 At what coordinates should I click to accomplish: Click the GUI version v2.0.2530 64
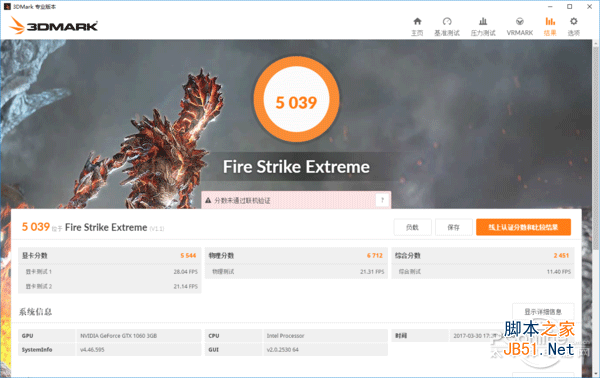click(282, 350)
